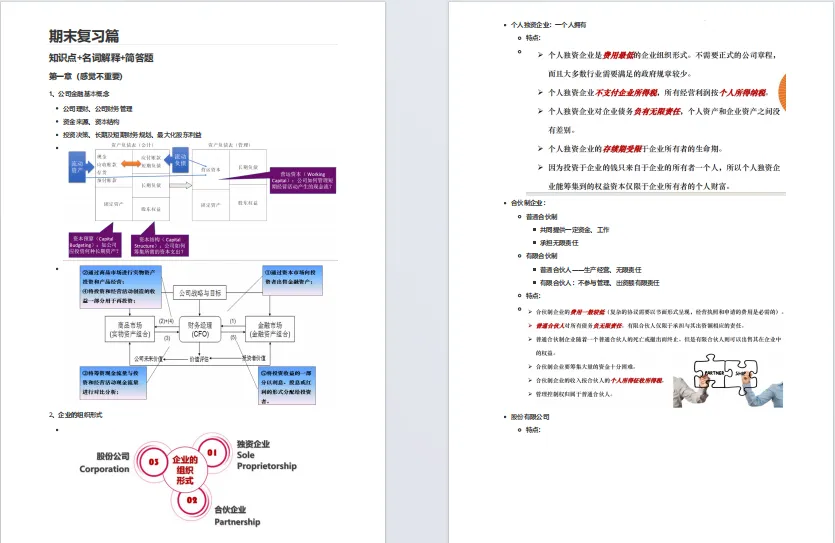
Task: Click the heading '2、企业的组织形式'
Action: coord(76,415)
